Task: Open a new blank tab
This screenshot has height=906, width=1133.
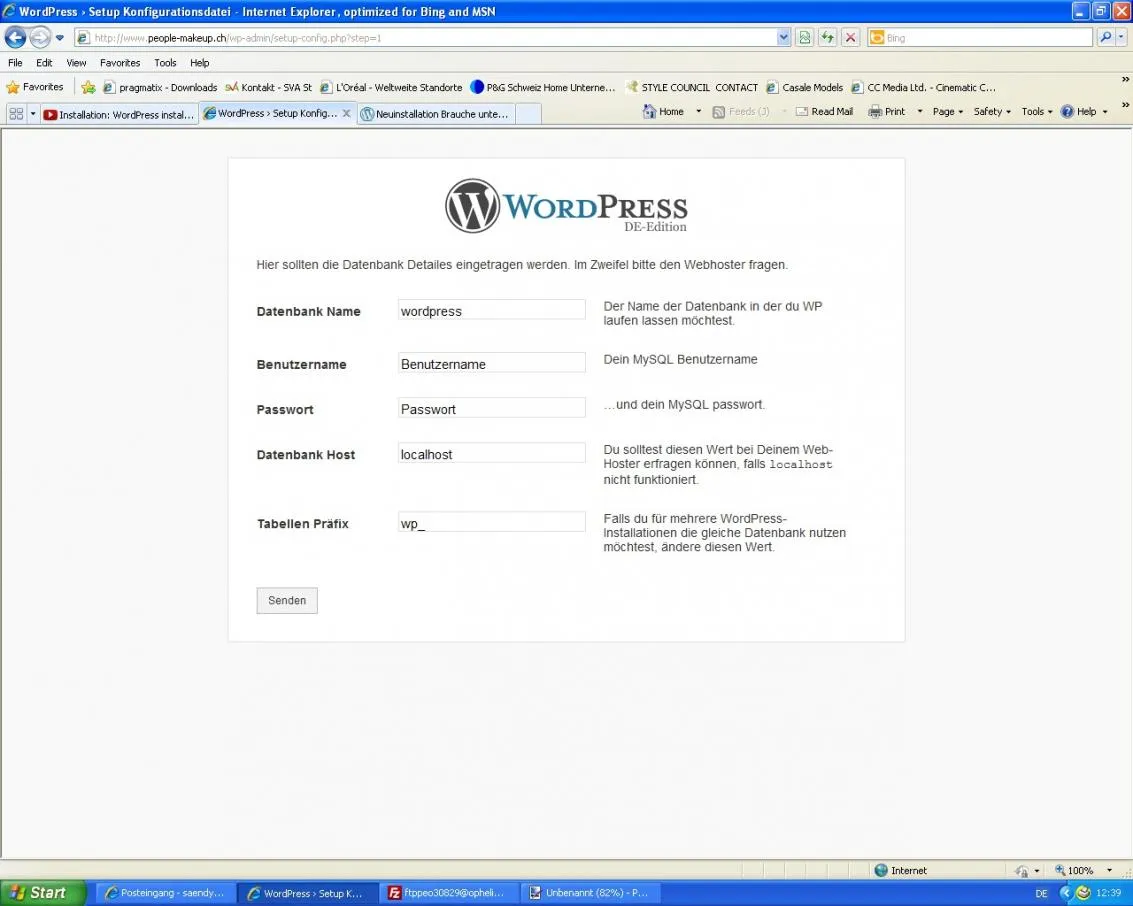Action: [x=528, y=114]
